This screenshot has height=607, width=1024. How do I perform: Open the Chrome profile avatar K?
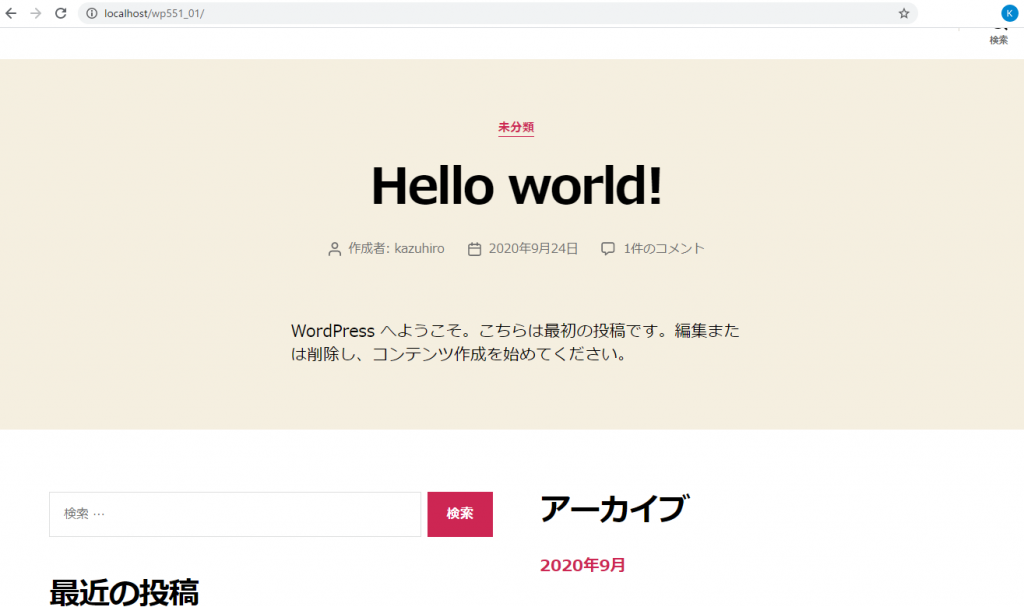(1008, 13)
